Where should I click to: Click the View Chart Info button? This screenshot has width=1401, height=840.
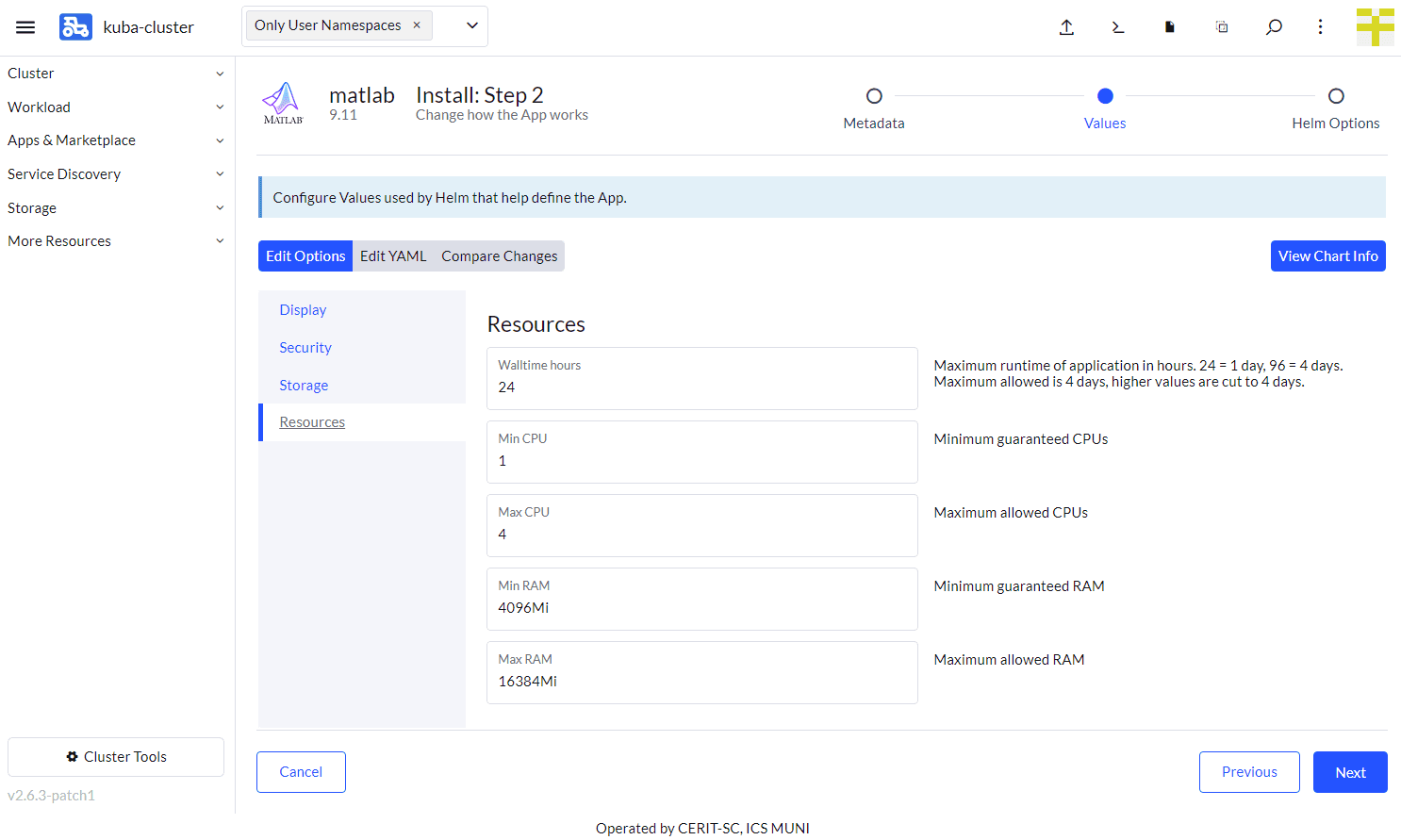click(x=1327, y=255)
